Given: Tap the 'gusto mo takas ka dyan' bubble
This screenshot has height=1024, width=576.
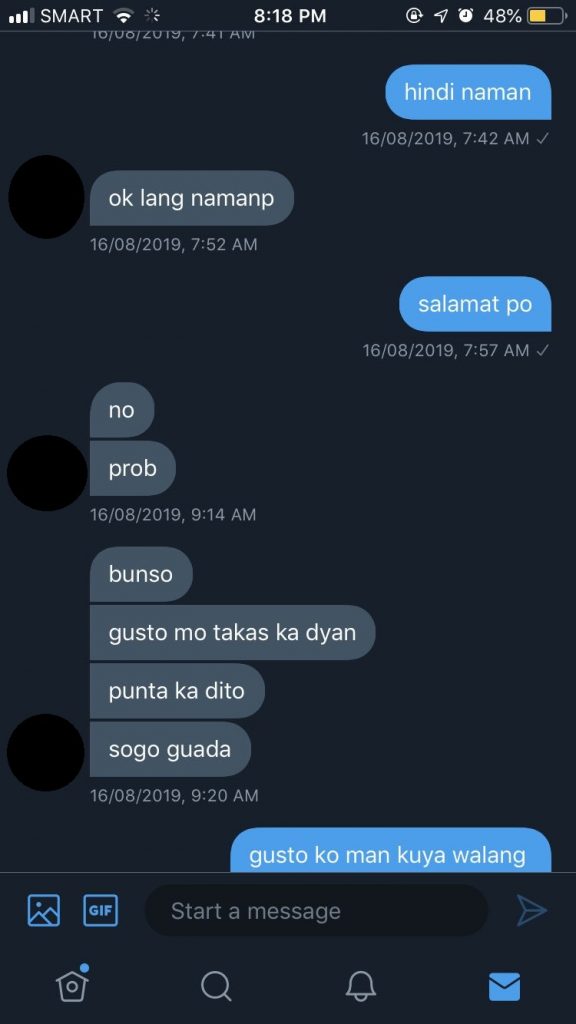Looking at the screenshot, I should click(232, 633).
